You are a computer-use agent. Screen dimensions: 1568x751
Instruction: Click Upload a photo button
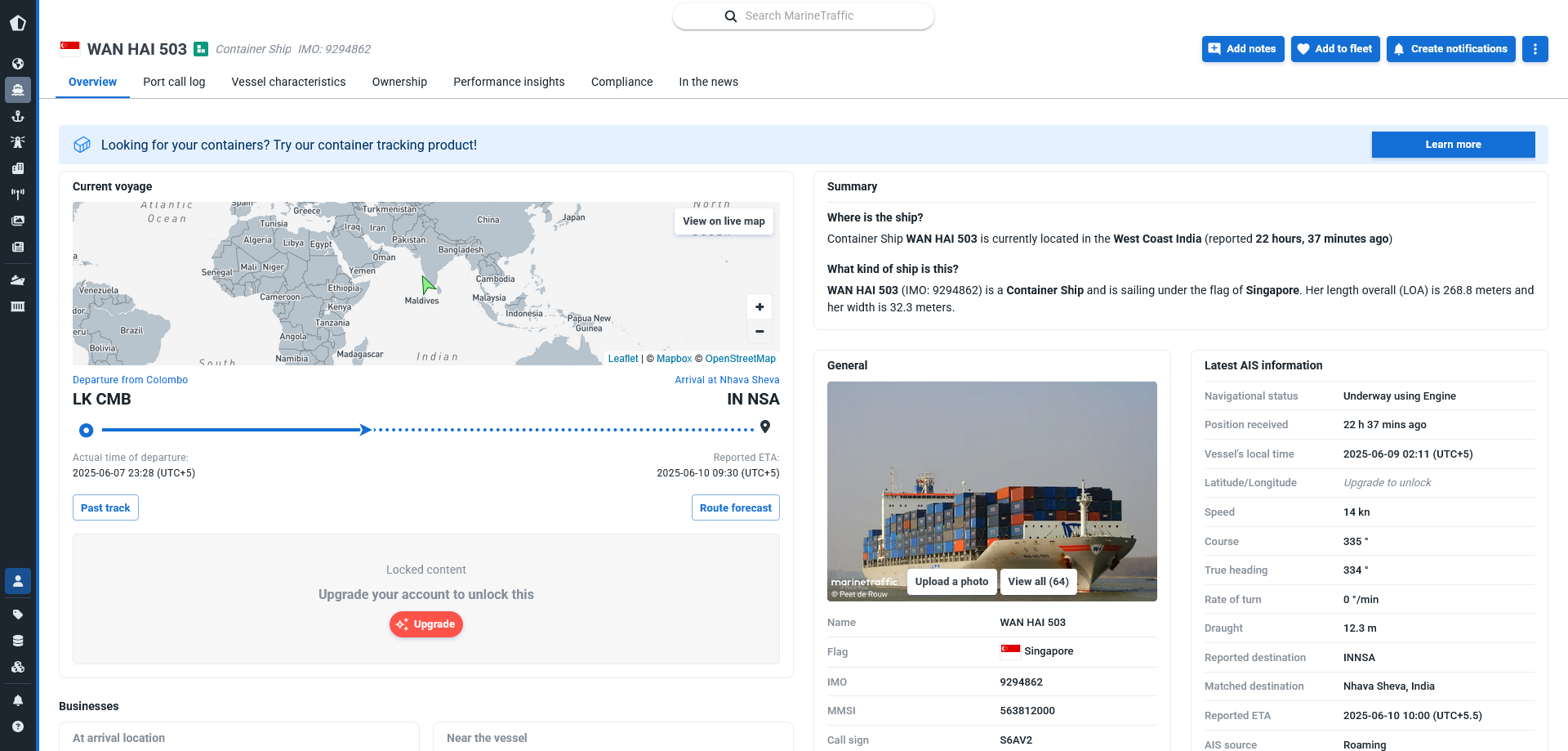click(951, 582)
